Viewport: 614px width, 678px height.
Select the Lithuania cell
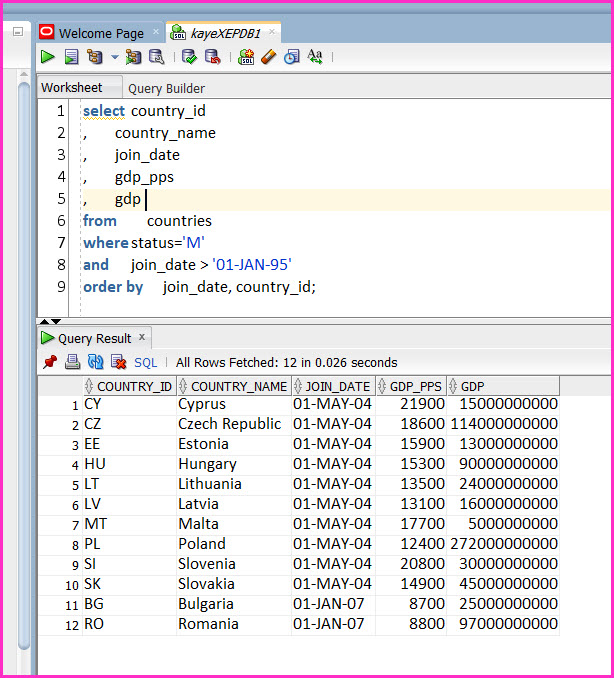[234, 484]
